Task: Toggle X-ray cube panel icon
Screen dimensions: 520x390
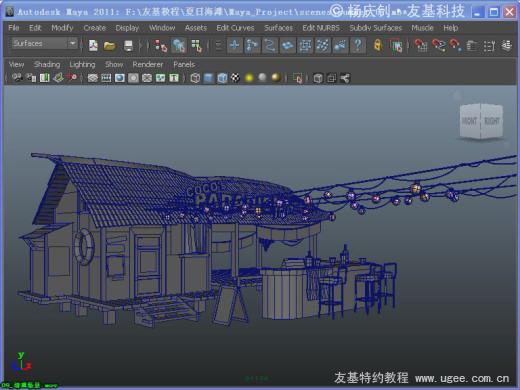Action: coord(318,78)
